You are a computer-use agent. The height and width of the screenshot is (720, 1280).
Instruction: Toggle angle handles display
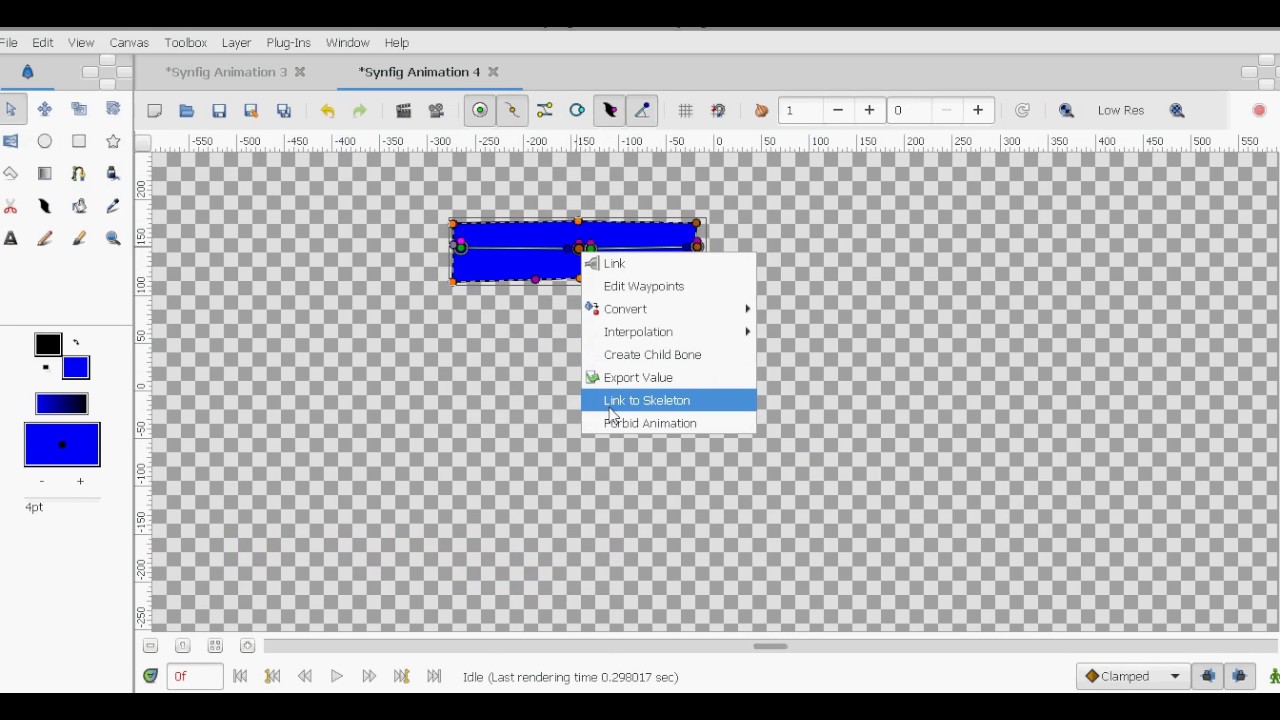(x=642, y=111)
